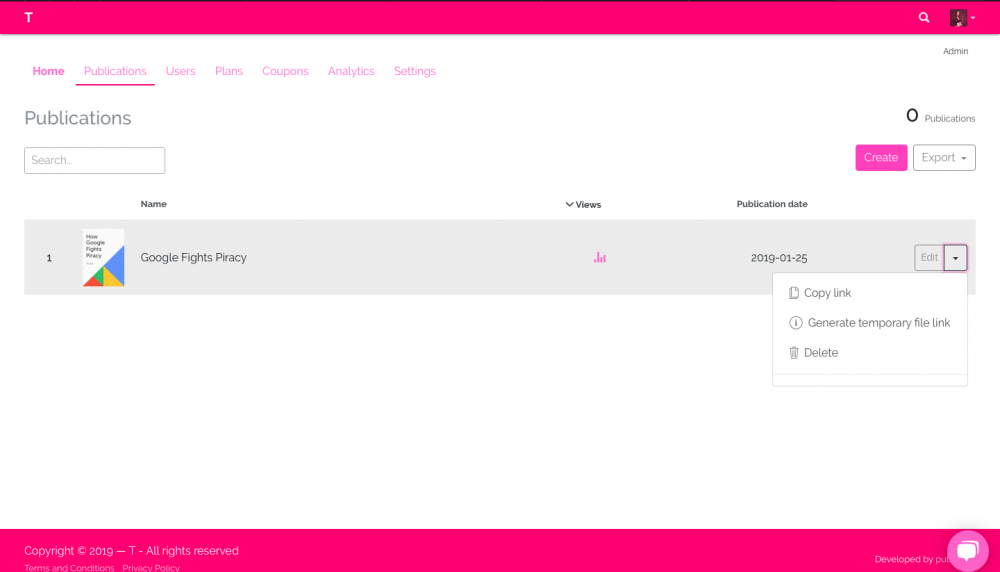Image resolution: width=1000 pixels, height=572 pixels.
Task: Click the Edit button for publication
Action: 929,258
